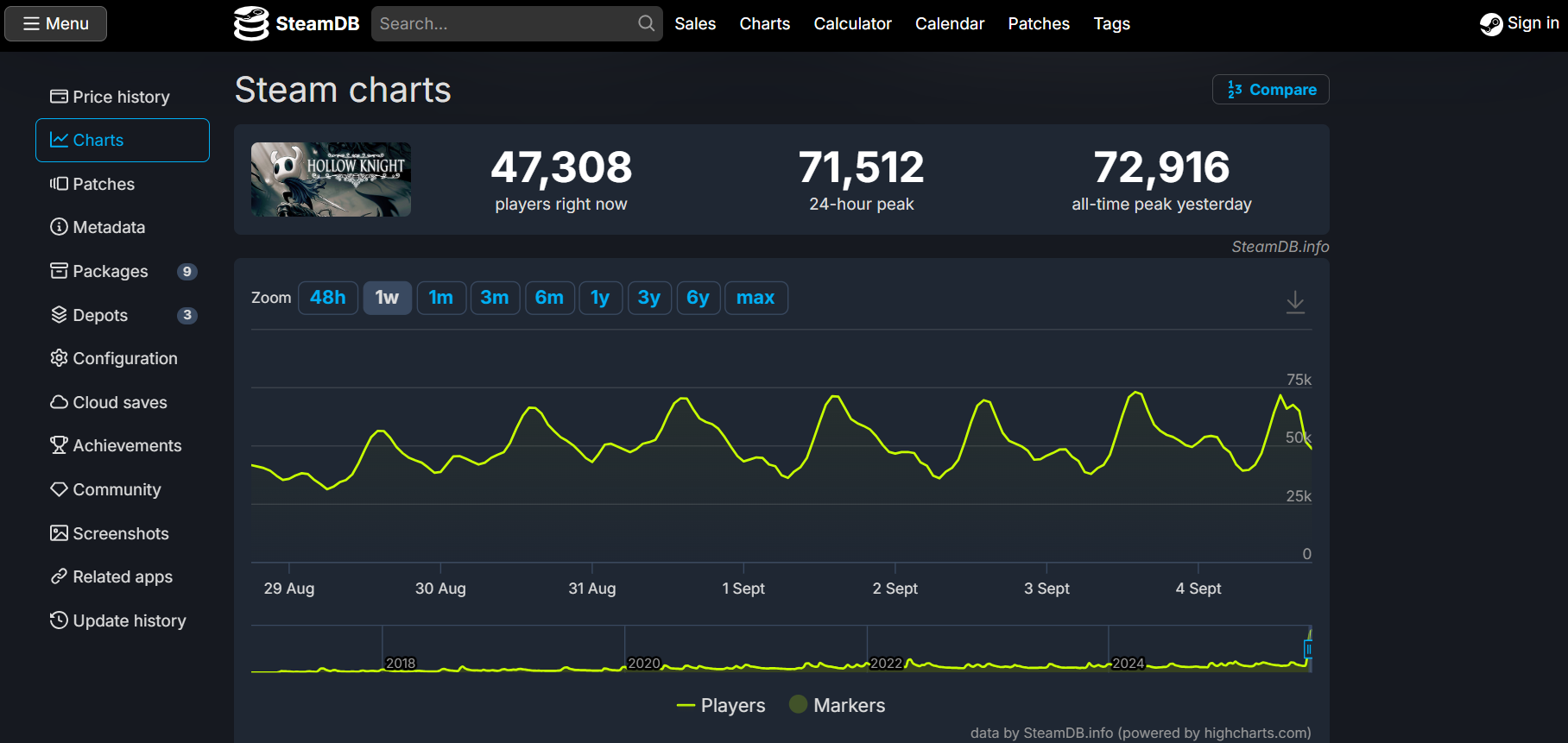
Task: Click the Price history card icon
Action: click(x=59, y=97)
